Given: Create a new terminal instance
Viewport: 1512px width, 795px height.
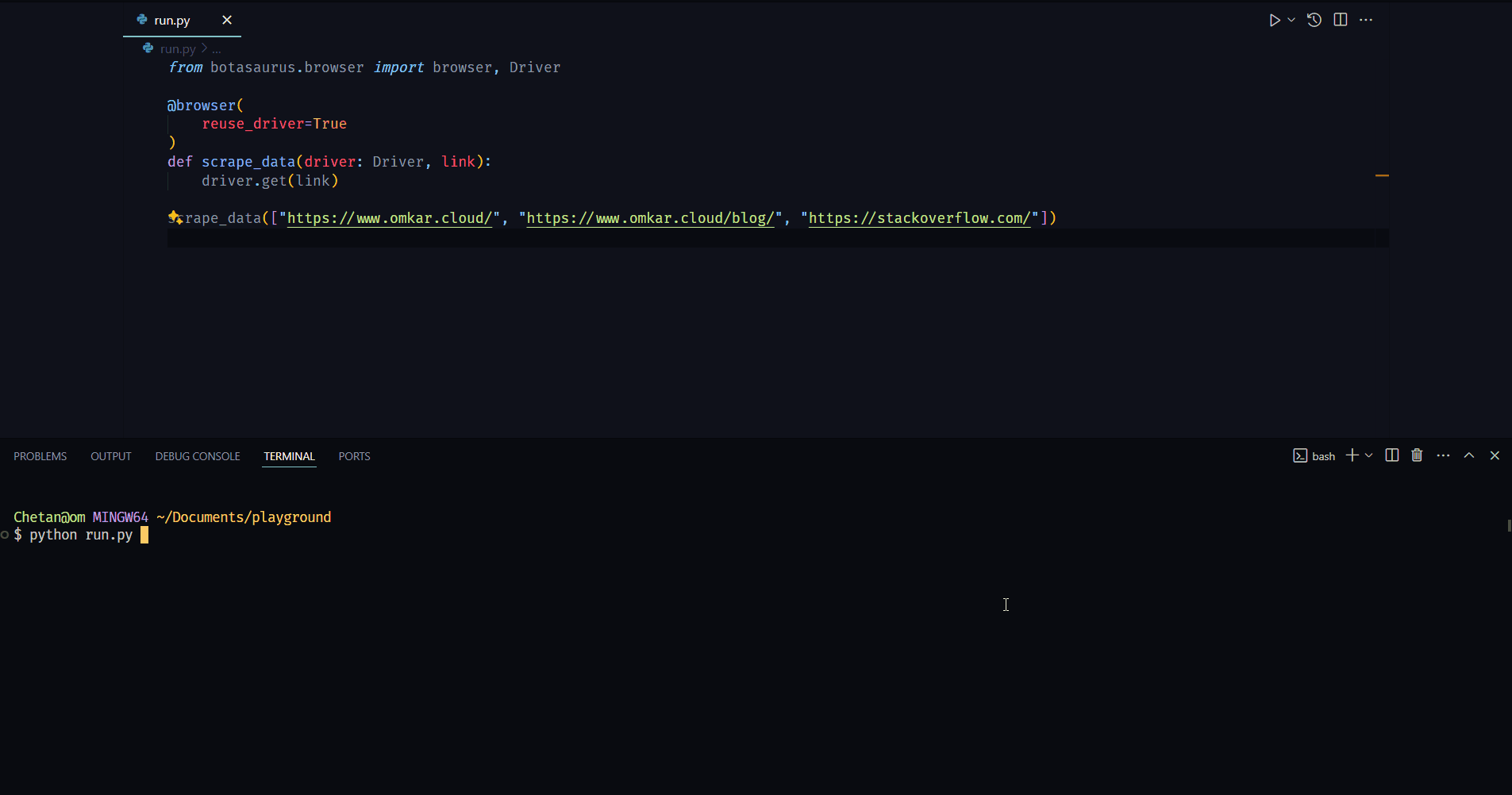Looking at the screenshot, I should (1350, 455).
